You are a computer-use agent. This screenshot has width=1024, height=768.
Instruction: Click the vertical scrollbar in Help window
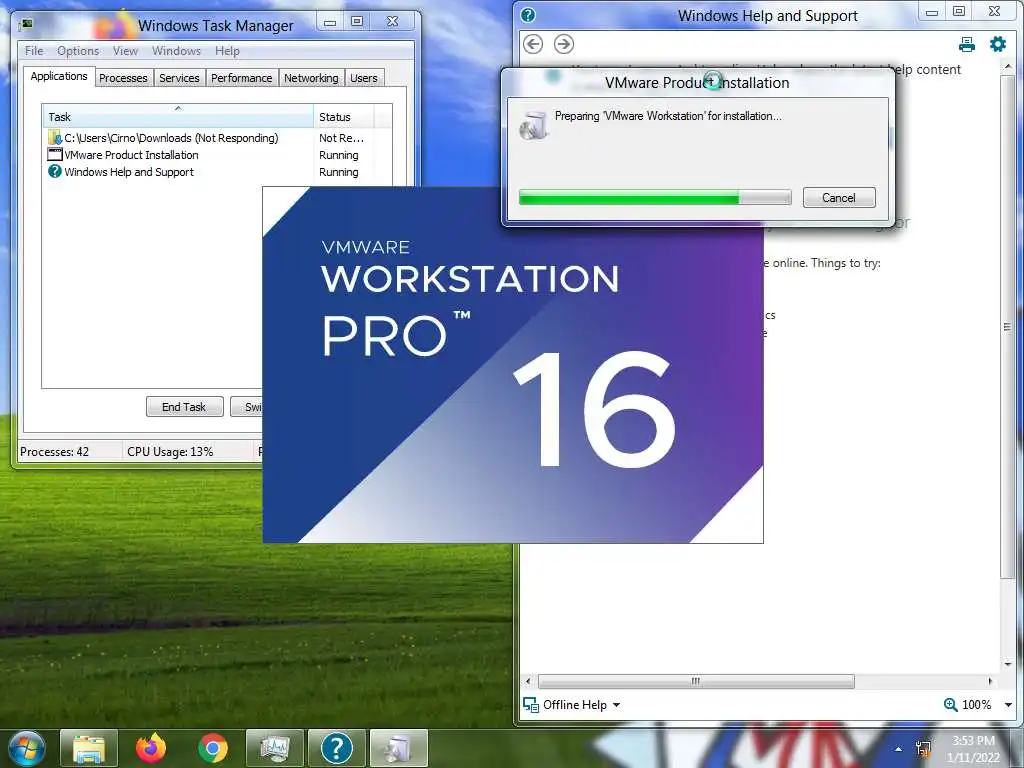click(1007, 327)
